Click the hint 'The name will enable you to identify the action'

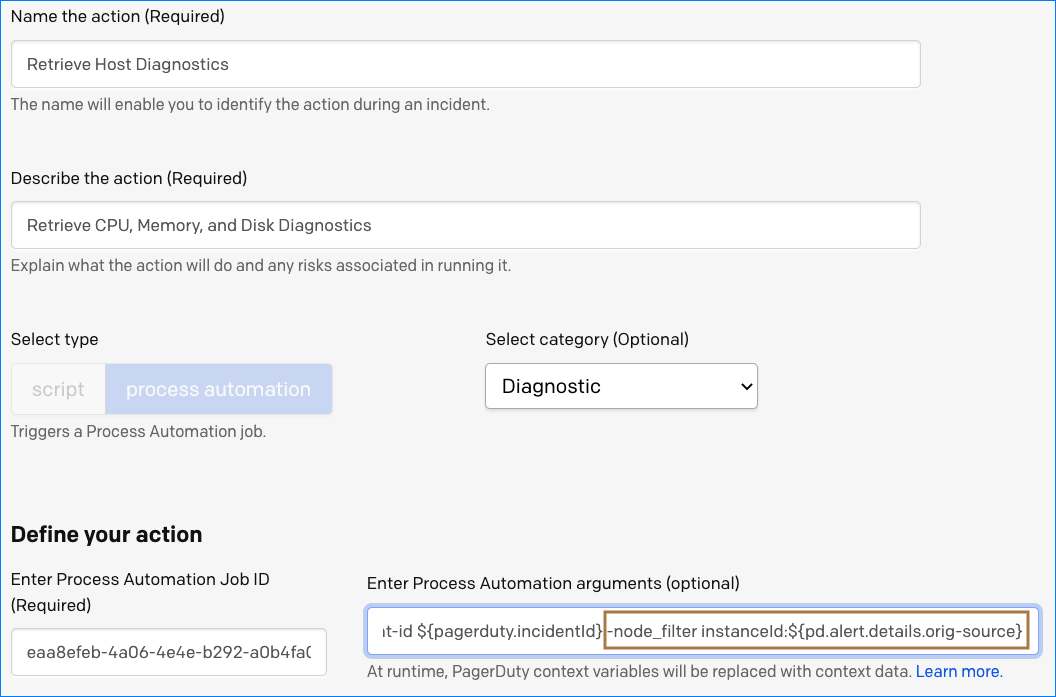tap(250, 104)
